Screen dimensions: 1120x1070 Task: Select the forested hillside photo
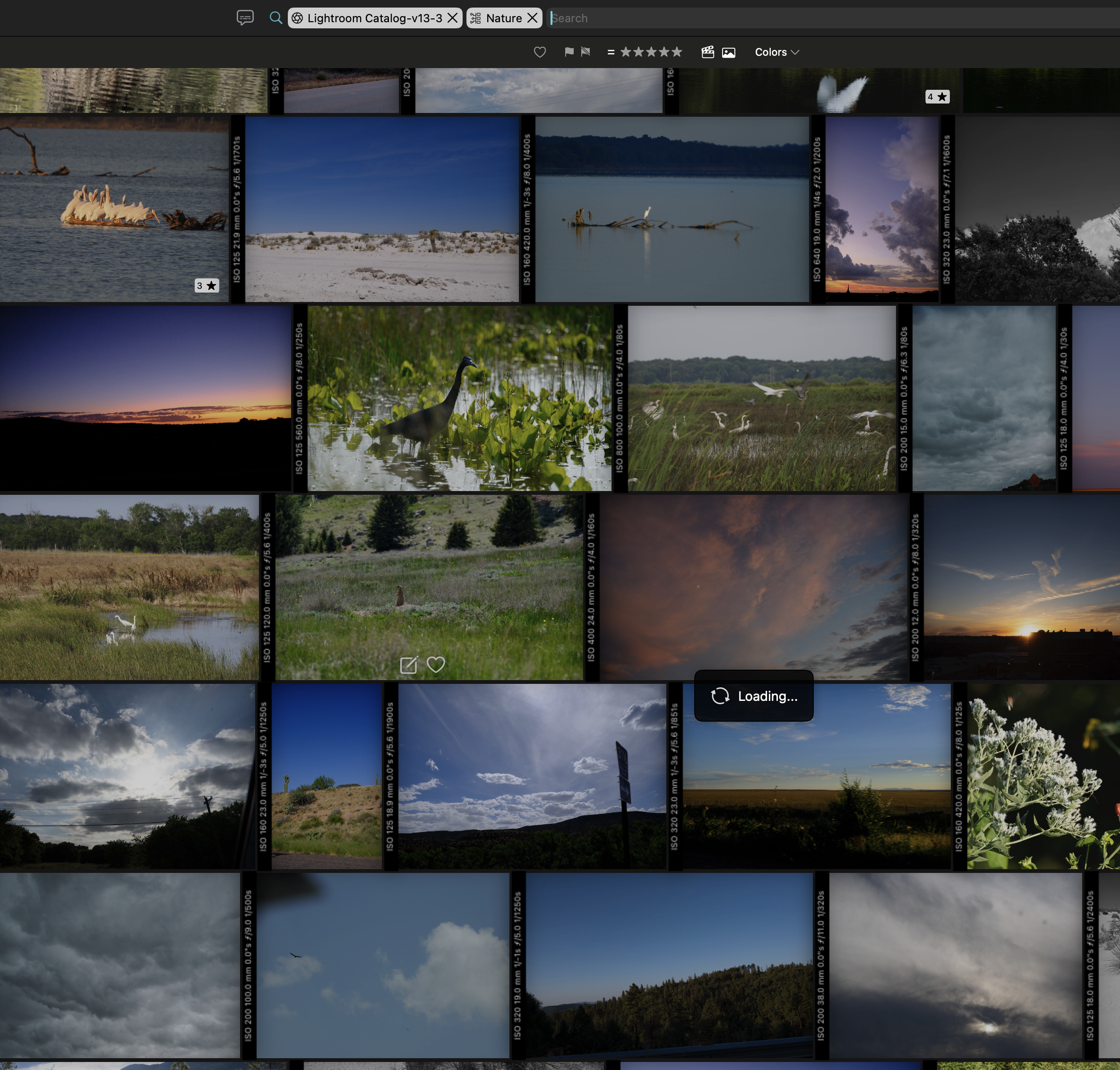(x=669, y=965)
